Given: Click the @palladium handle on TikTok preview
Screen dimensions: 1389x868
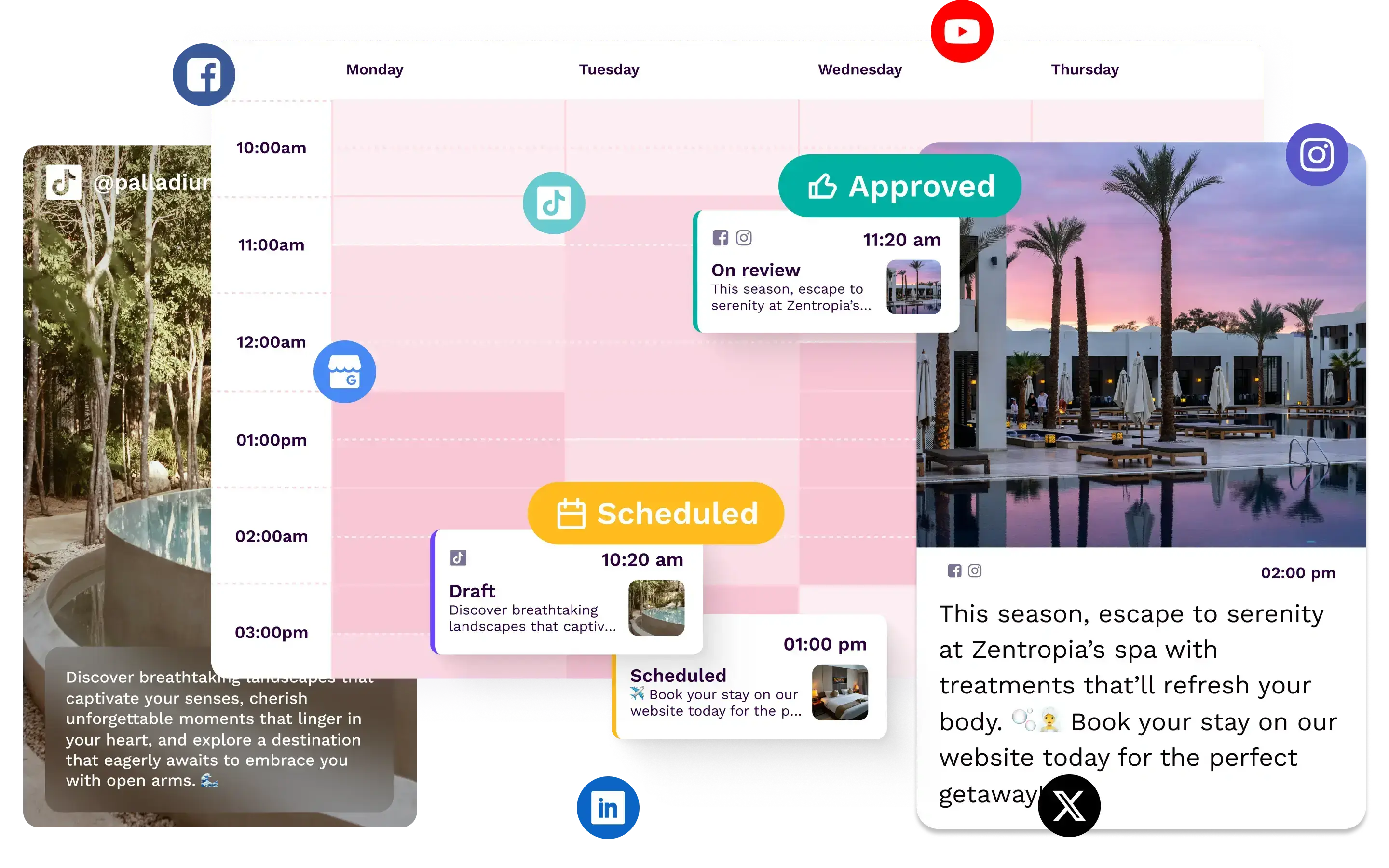Looking at the screenshot, I should coord(152,183).
